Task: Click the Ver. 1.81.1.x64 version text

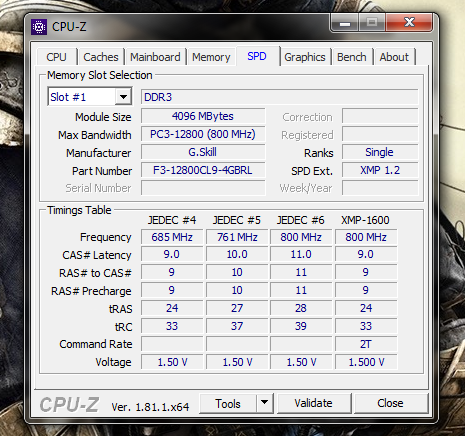Action: [x=150, y=407]
